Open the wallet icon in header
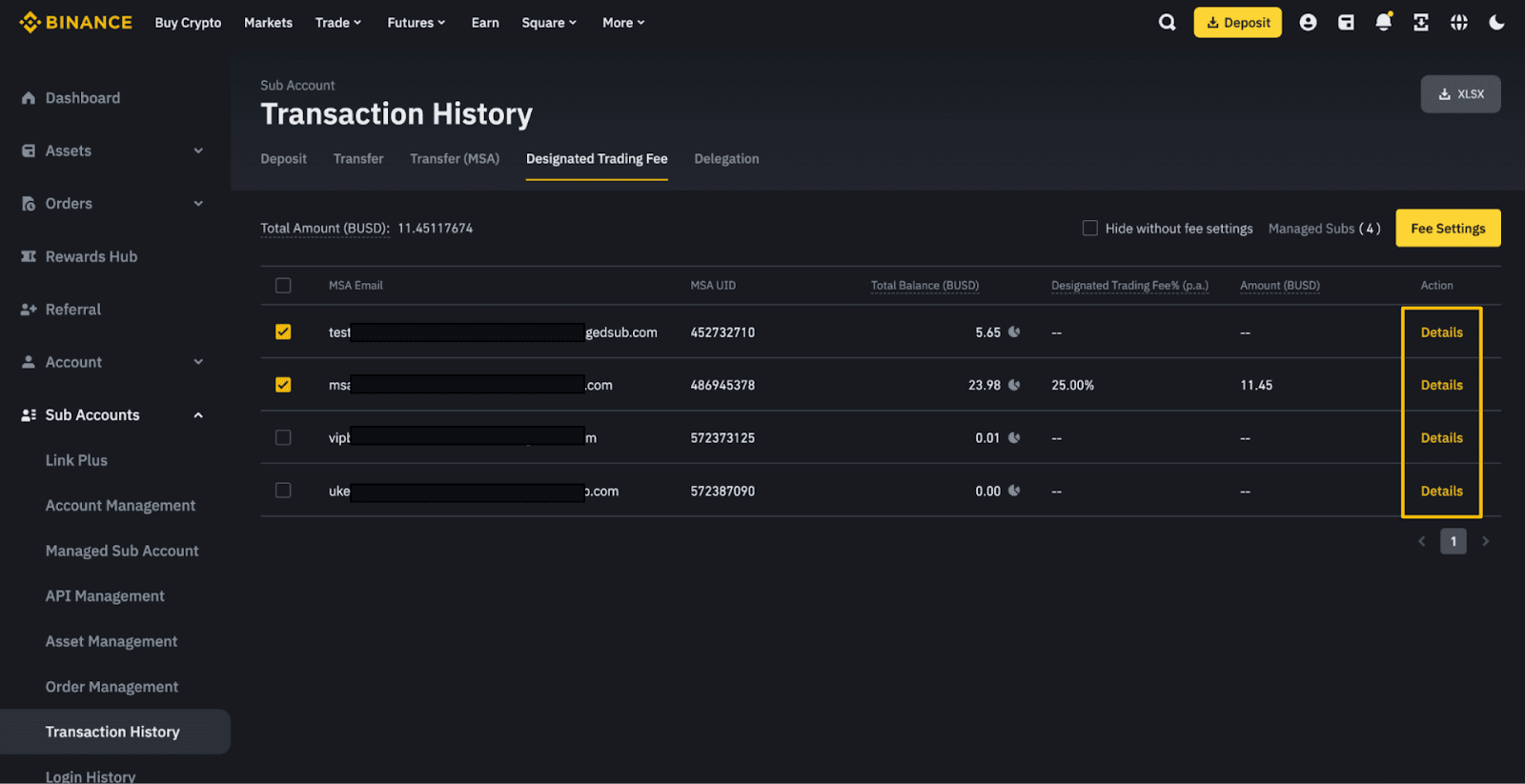 pyautogui.click(x=1346, y=23)
